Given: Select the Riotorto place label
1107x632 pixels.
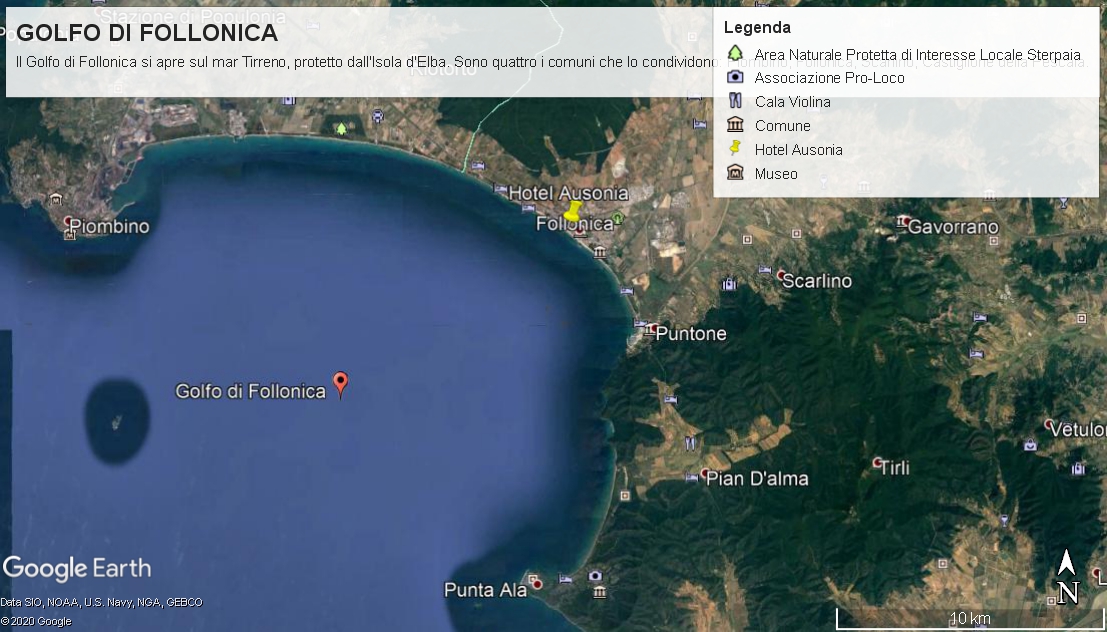Looking at the screenshot, I should click(443, 69).
